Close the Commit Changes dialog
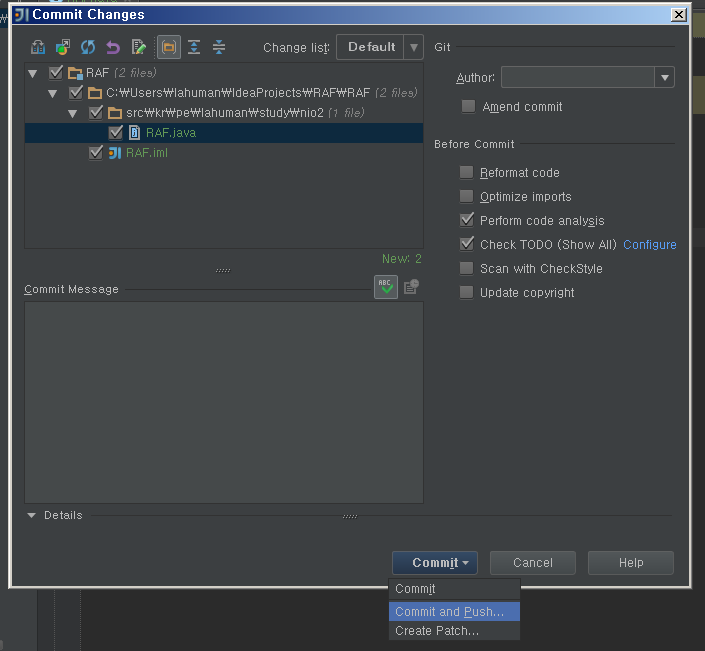705x651 pixels. pos(678,15)
